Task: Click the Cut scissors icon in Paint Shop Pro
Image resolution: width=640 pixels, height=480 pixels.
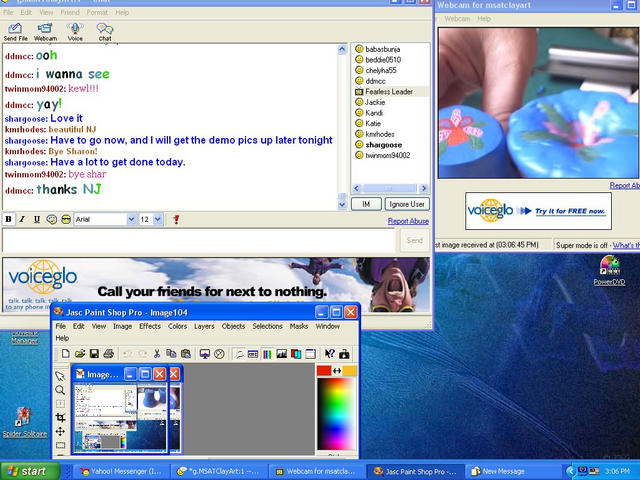Action: point(157,353)
